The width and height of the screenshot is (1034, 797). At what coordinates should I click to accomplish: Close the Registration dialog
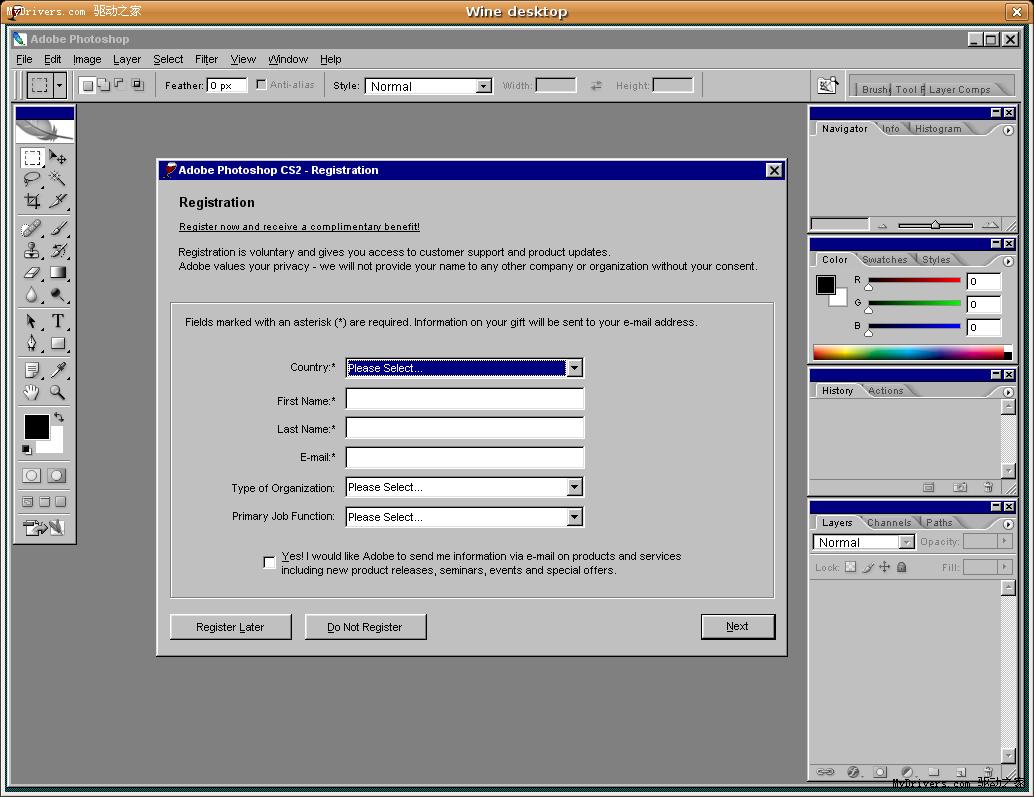tap(774, 170)
